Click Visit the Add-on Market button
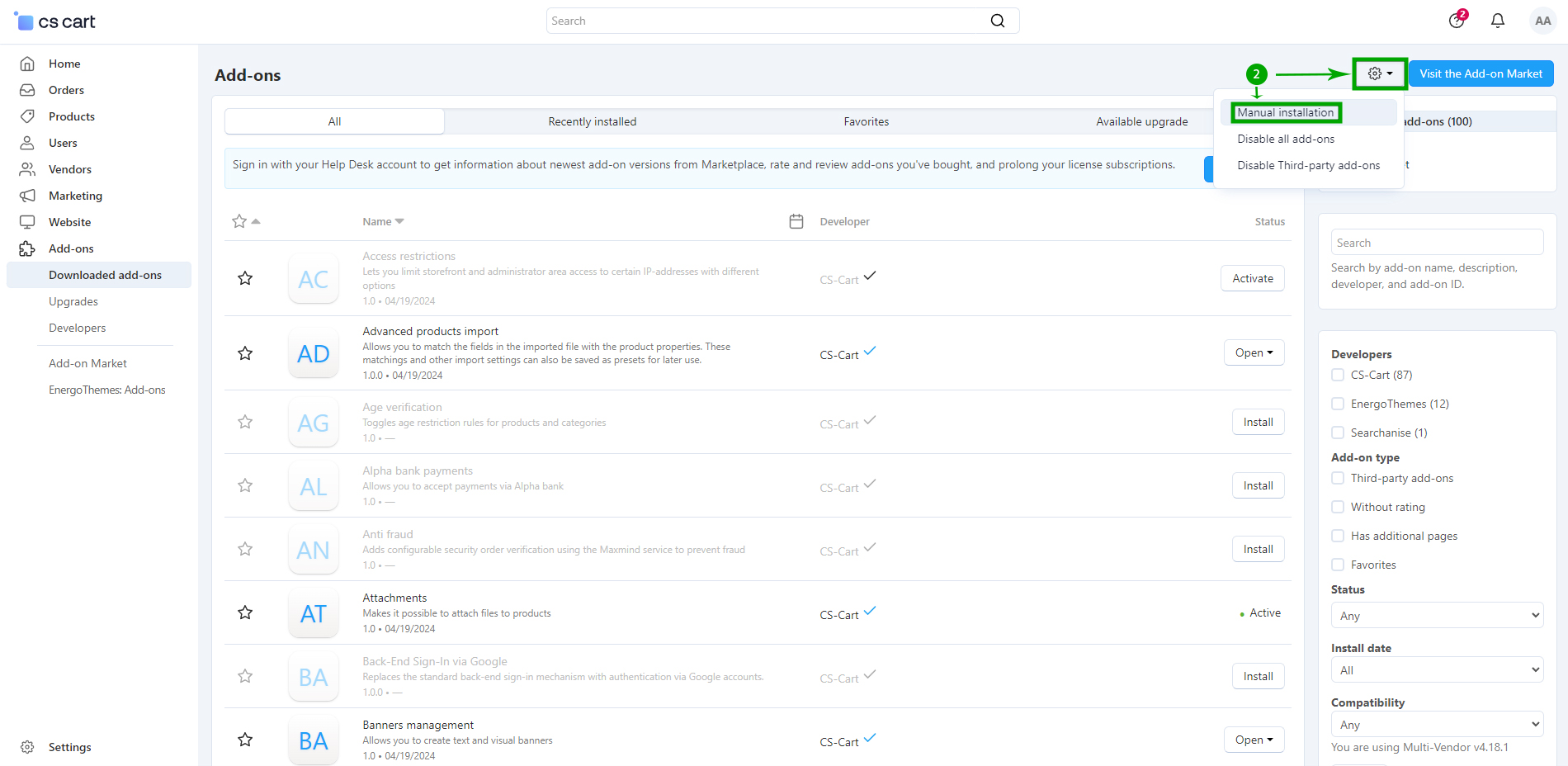Viewport: 1568px width, 766px height. (x=1481, y=73)
